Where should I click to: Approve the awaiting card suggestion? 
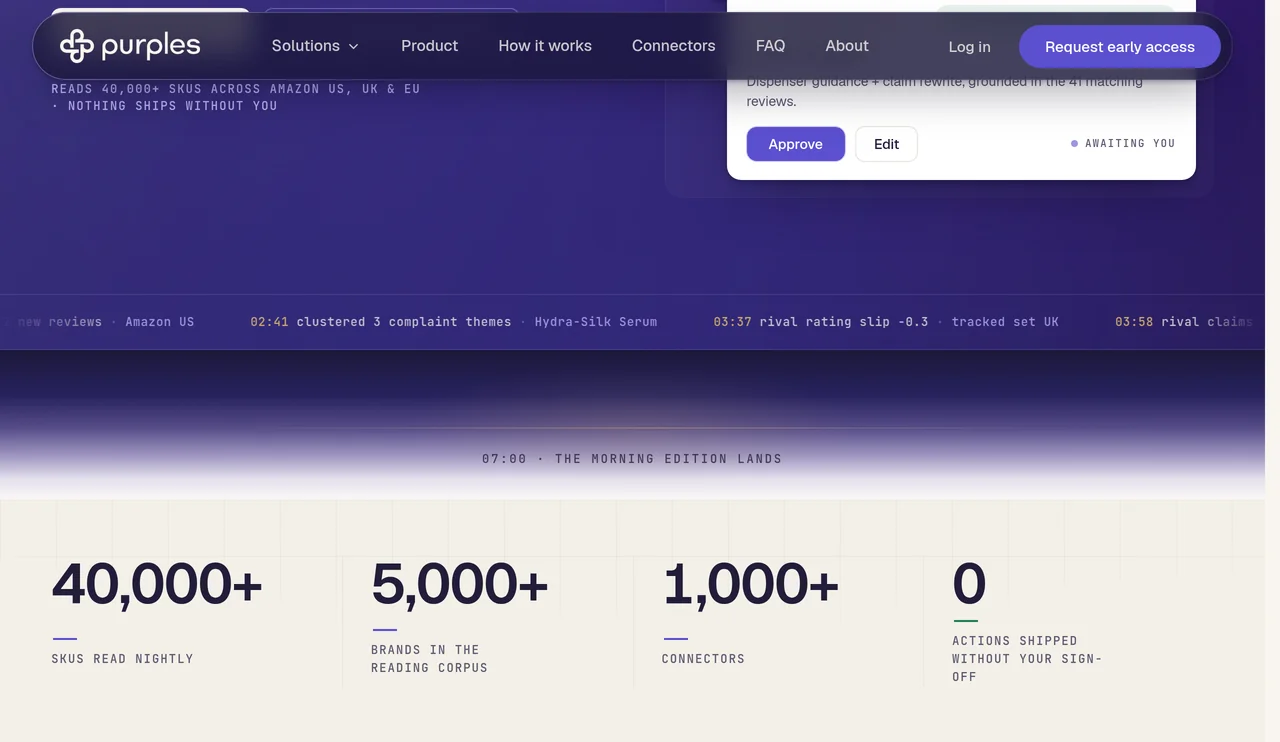796,144
